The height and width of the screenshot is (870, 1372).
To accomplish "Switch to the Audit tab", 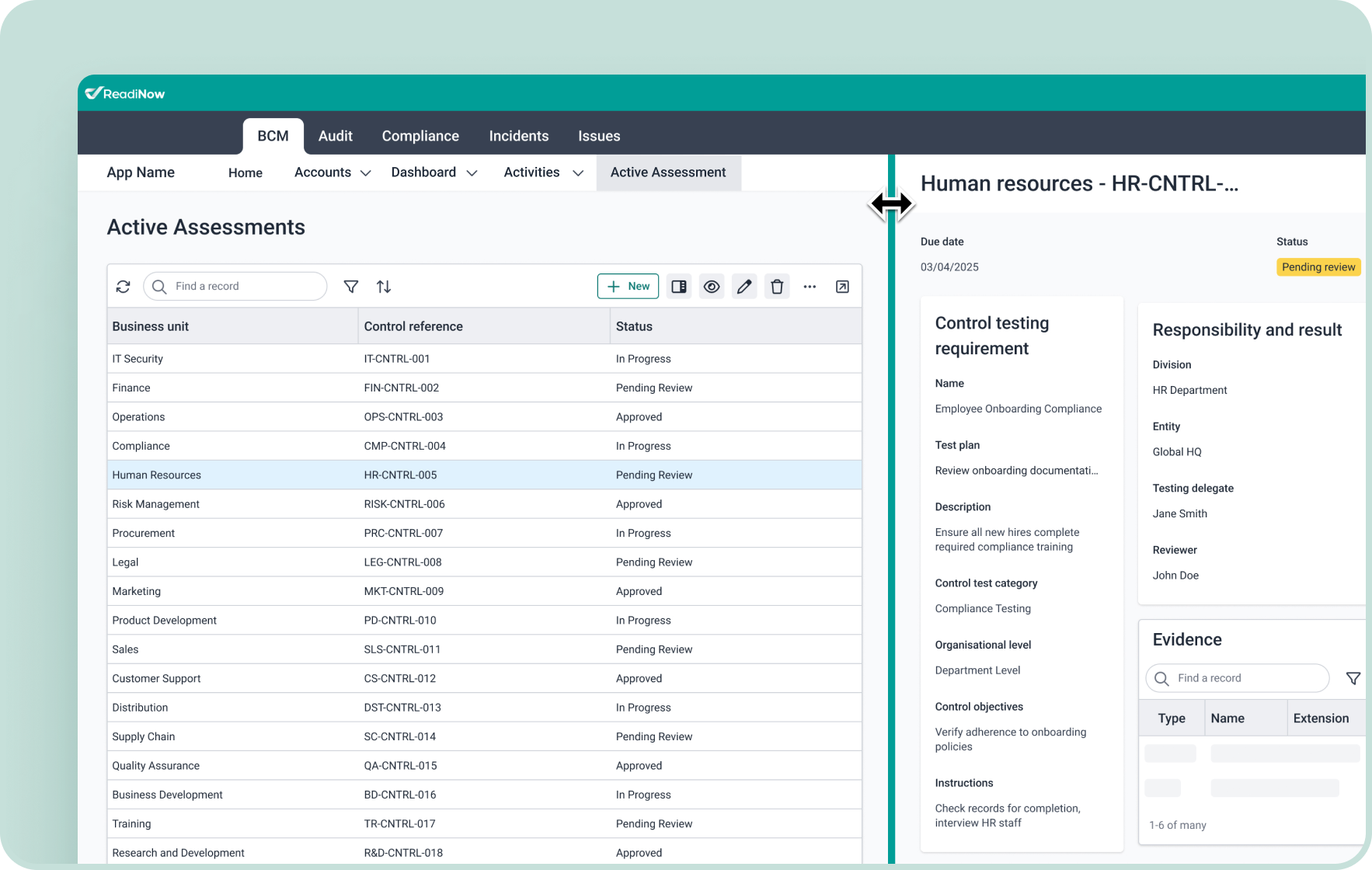I will pyautogui.click(x=335, y=135).
